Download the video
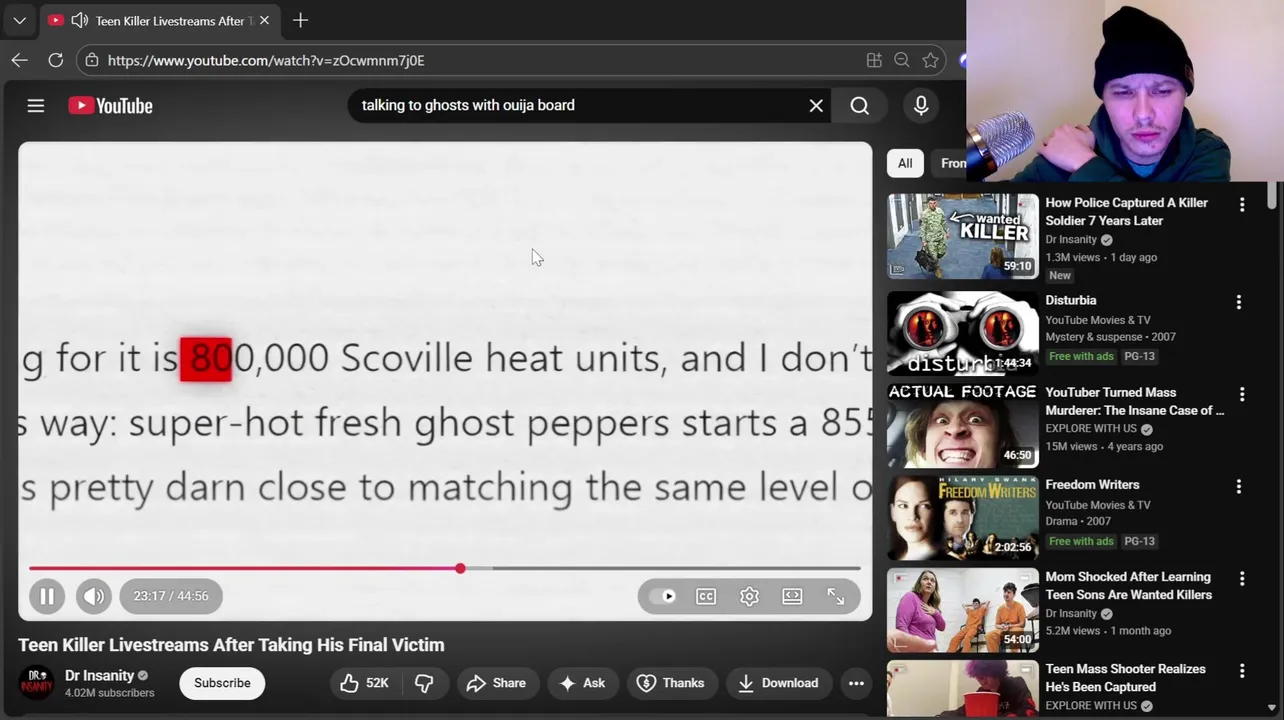This screenshot has width=1284, height=720. tap(779, 683)
